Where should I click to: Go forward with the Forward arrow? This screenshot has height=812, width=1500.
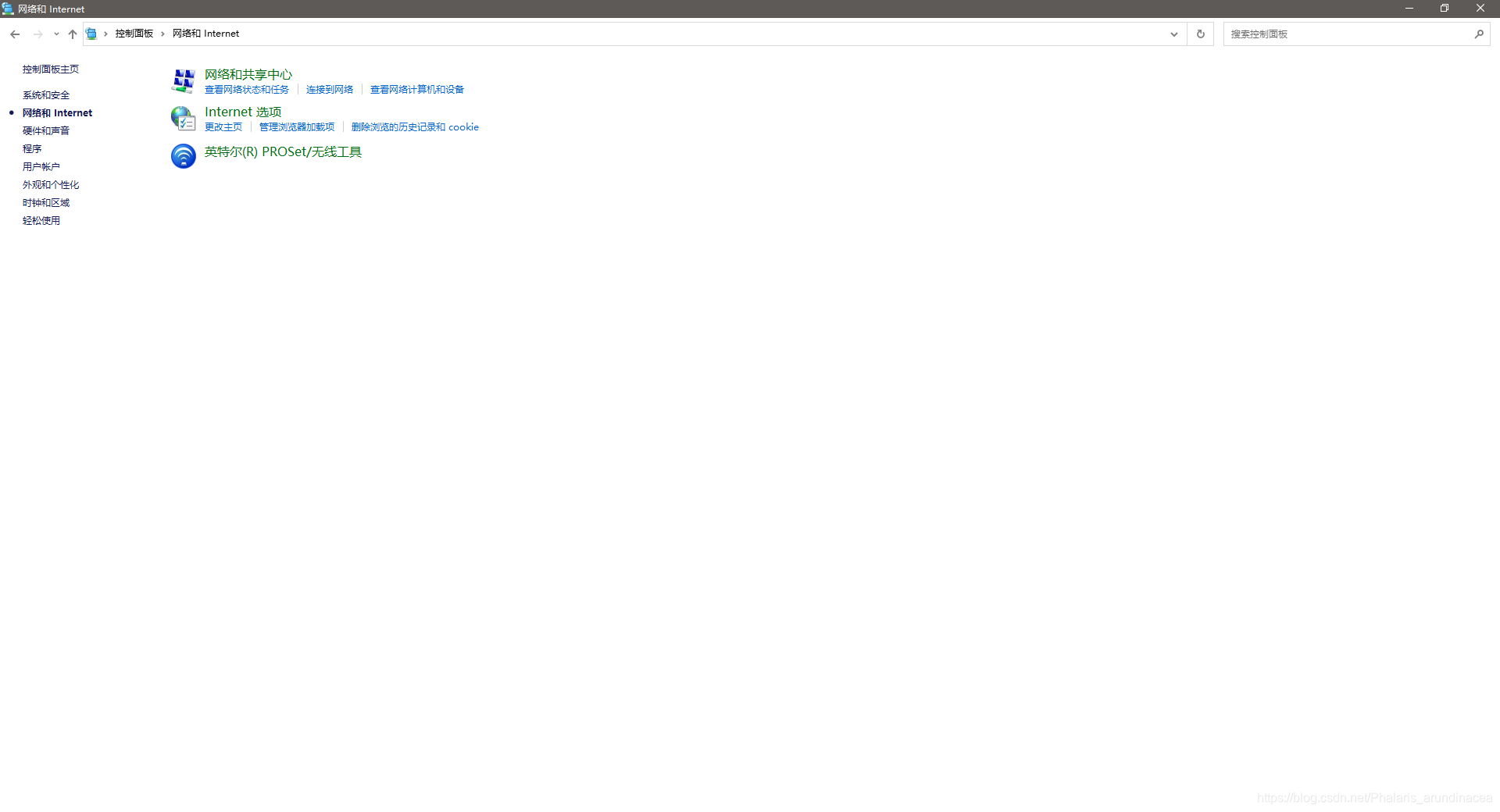click(37, 34)
